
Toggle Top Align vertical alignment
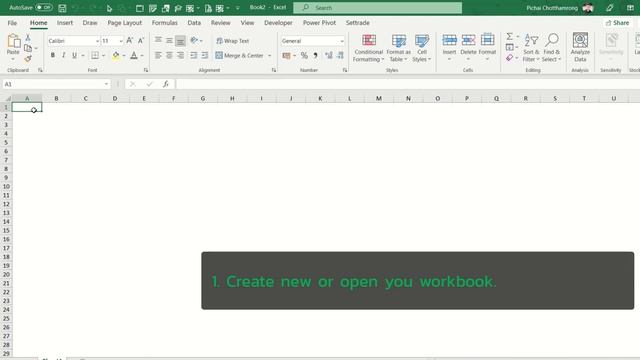coord(158,40)
